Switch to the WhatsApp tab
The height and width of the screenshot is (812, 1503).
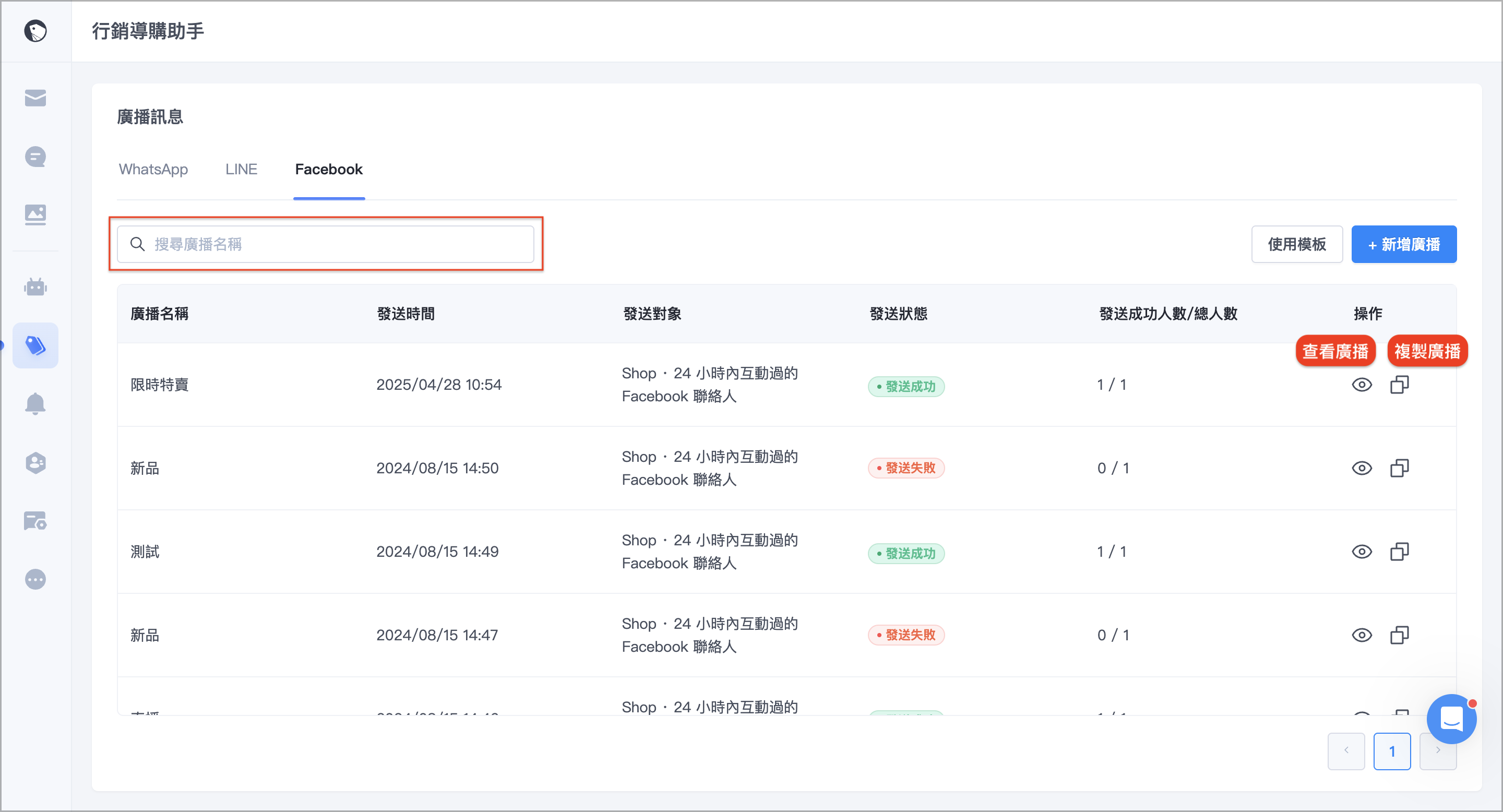tap(153, 169)
